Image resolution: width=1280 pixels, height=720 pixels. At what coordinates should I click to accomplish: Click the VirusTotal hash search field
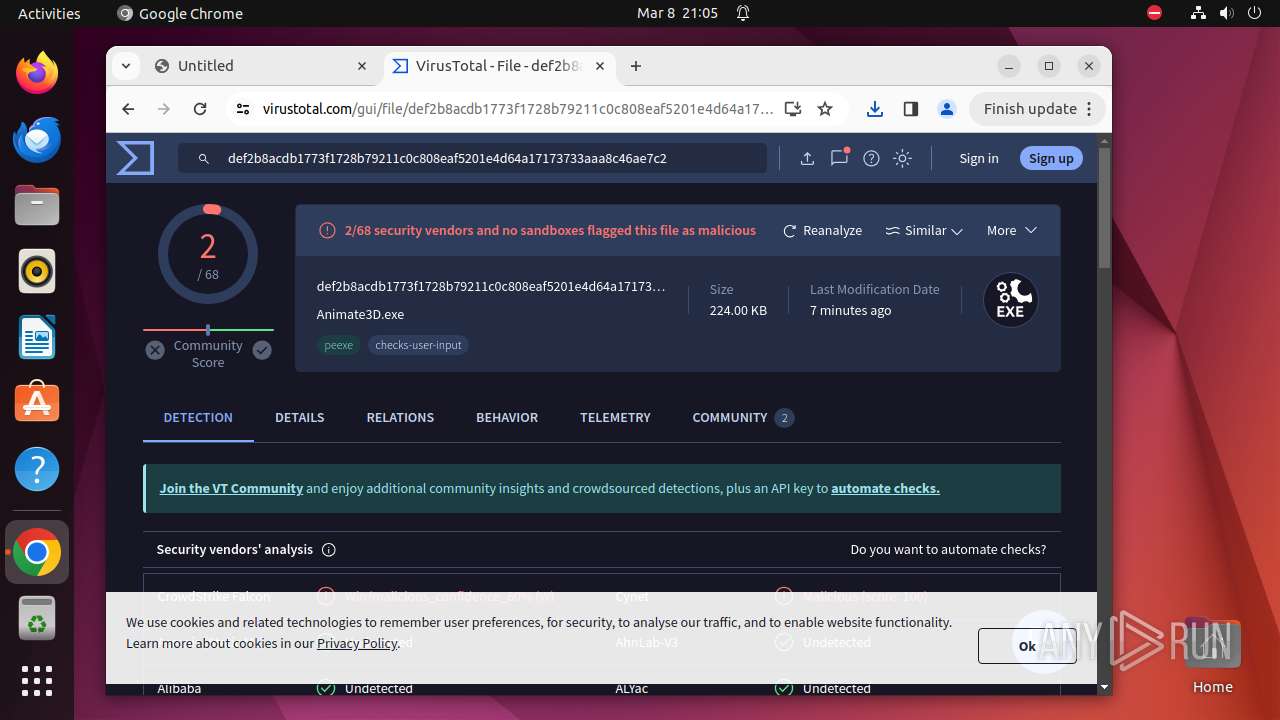point(472,158)
